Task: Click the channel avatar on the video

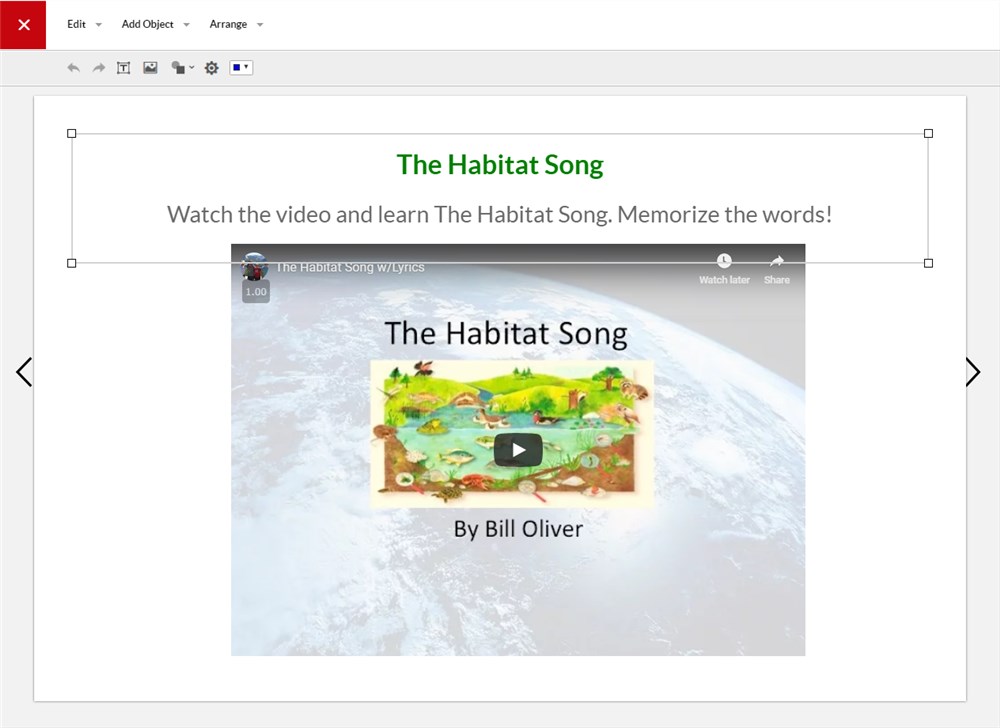Action: (x=255, y=266)
